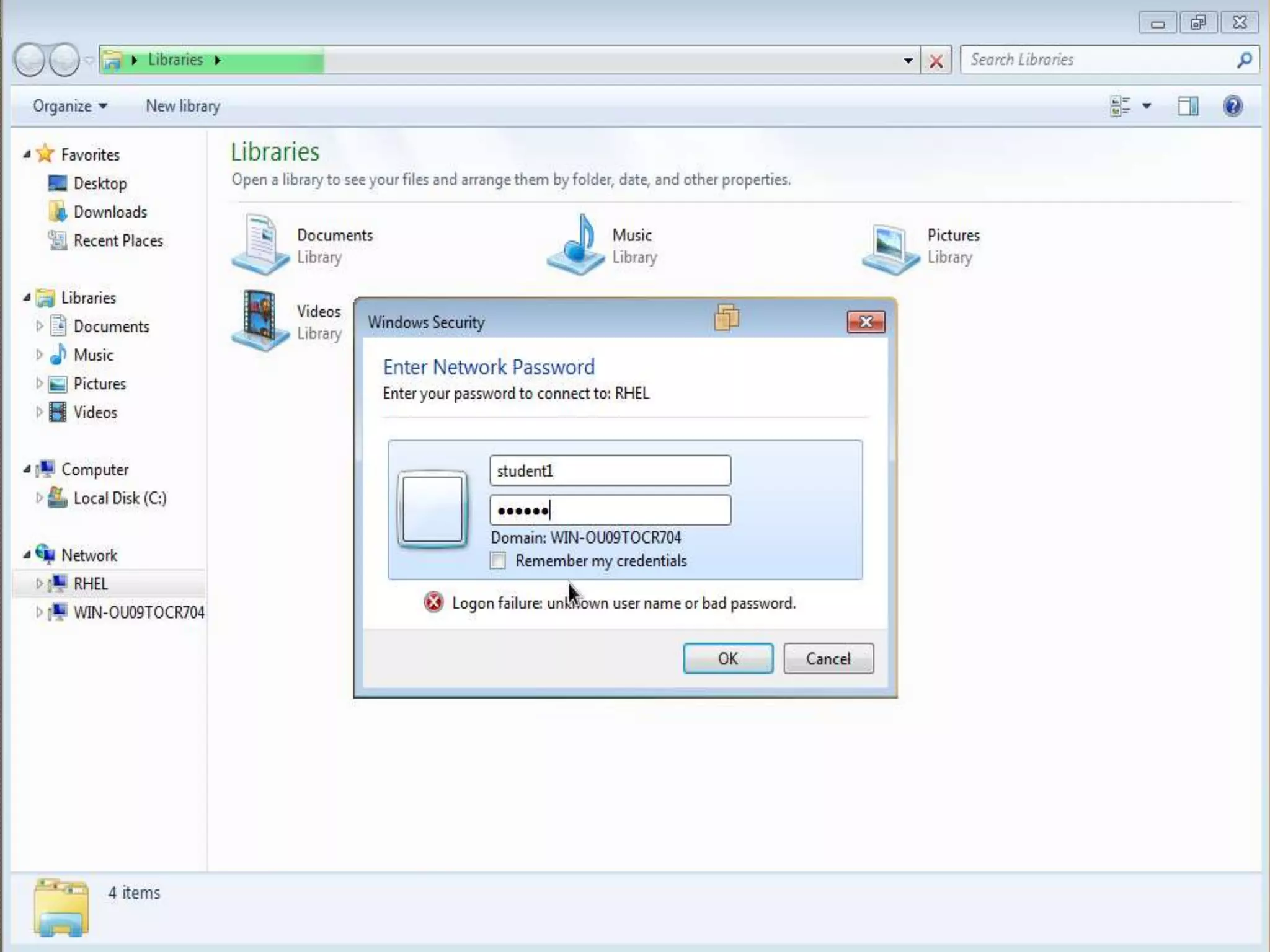
Task: Expand the RHEL network node
Action: click(x=39, y=583)
